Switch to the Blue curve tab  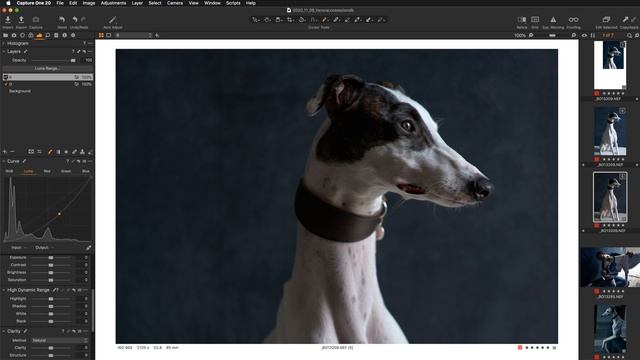(85, 171)
